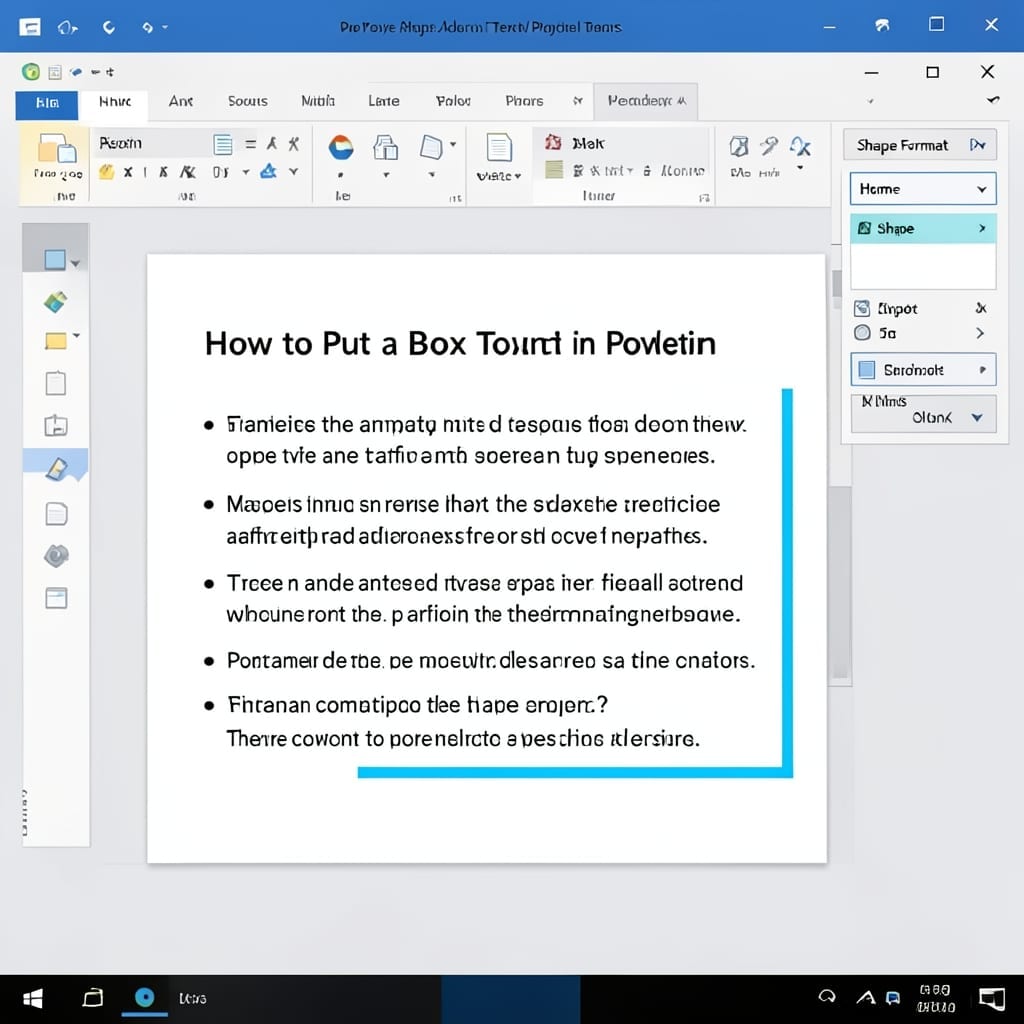Image resolution: width=1024 pixels, height=1024 pixels.
Task: Open Task View on the taskbar
Action: tap(93, 998)
